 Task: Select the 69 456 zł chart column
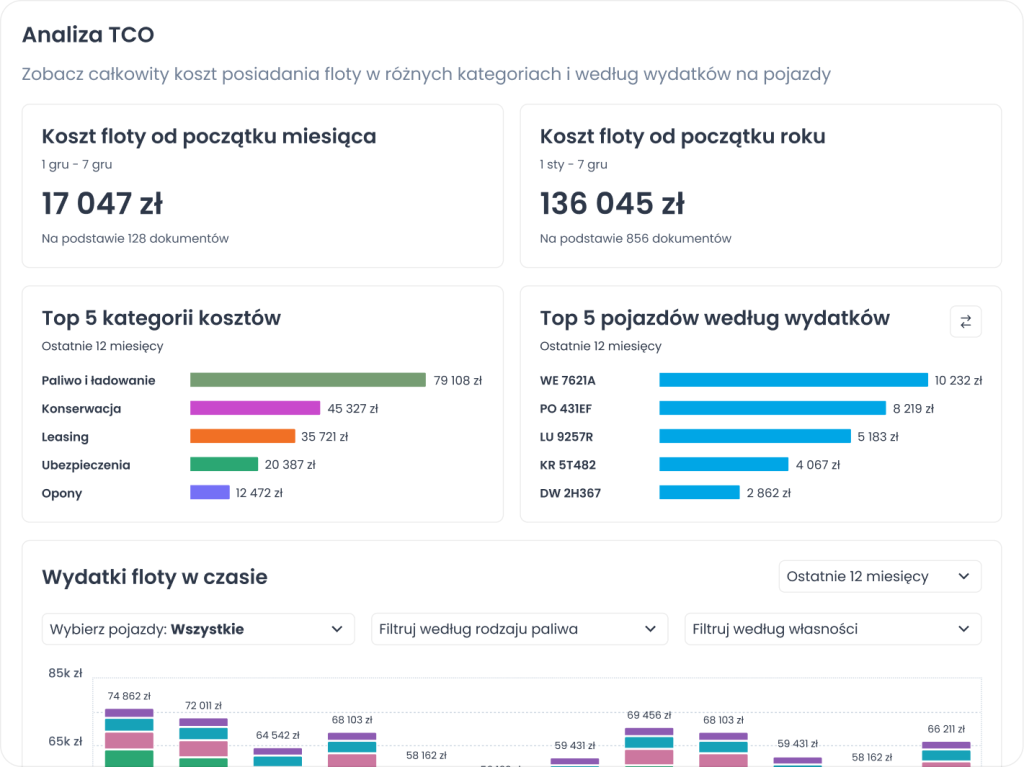click(649, 746)
